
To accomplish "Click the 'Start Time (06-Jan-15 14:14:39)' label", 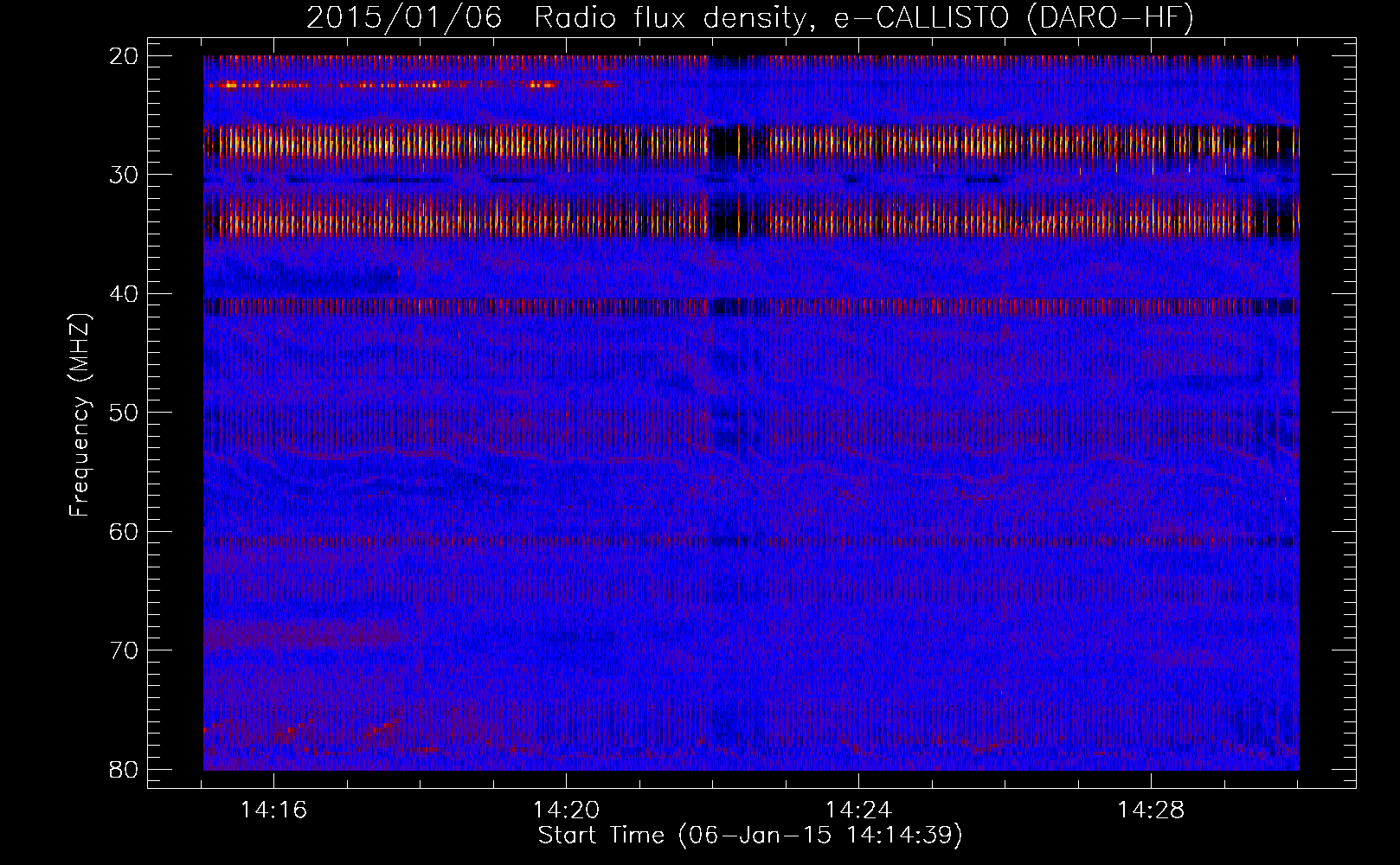I will point(750,836).
